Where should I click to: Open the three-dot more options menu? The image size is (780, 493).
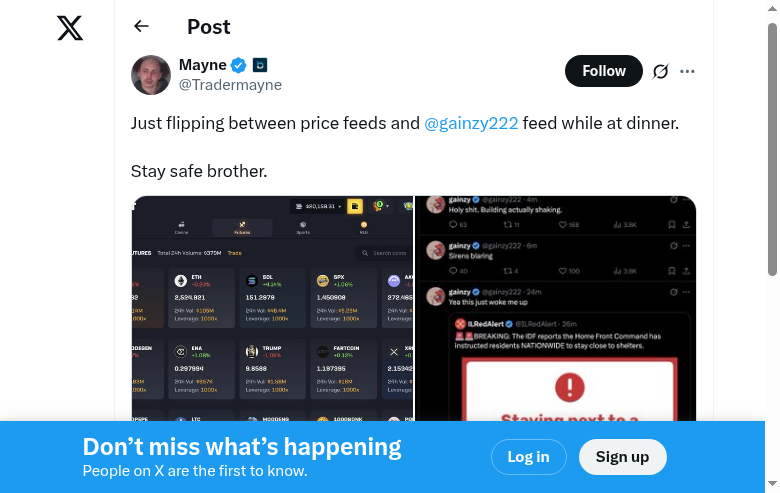click(x=687, y=71)
